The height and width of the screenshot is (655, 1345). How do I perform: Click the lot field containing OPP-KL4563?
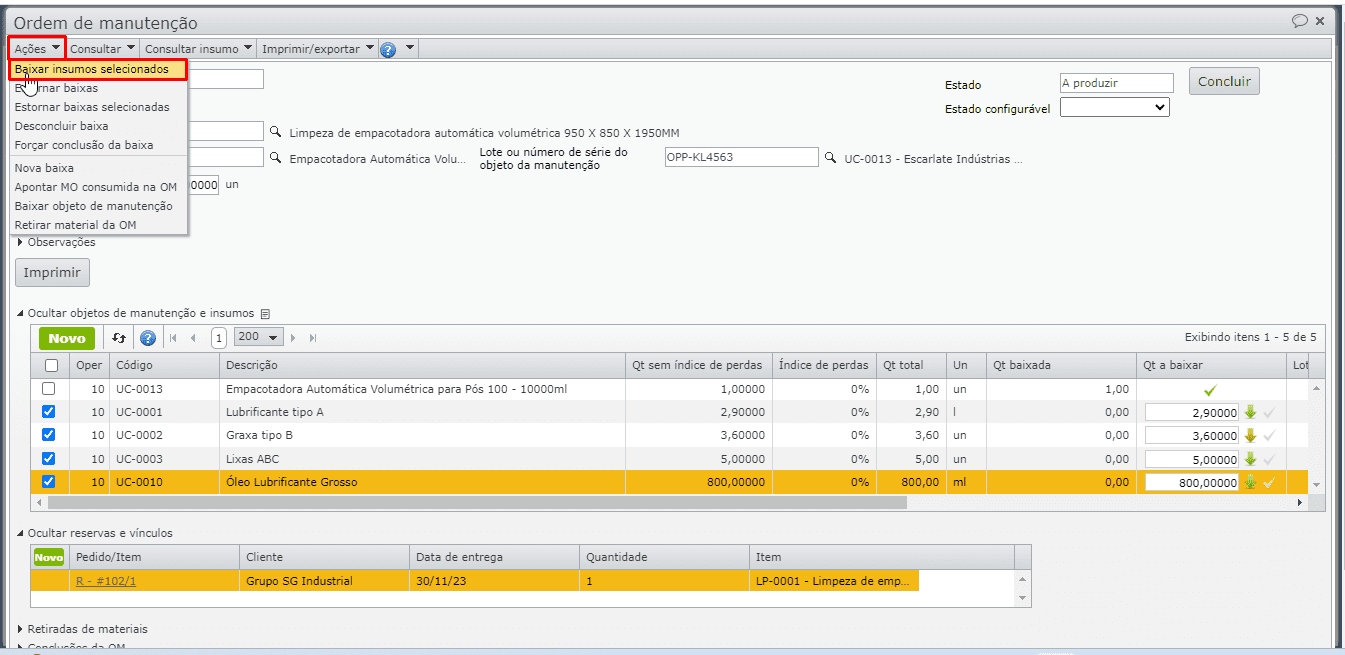point(741,157)
